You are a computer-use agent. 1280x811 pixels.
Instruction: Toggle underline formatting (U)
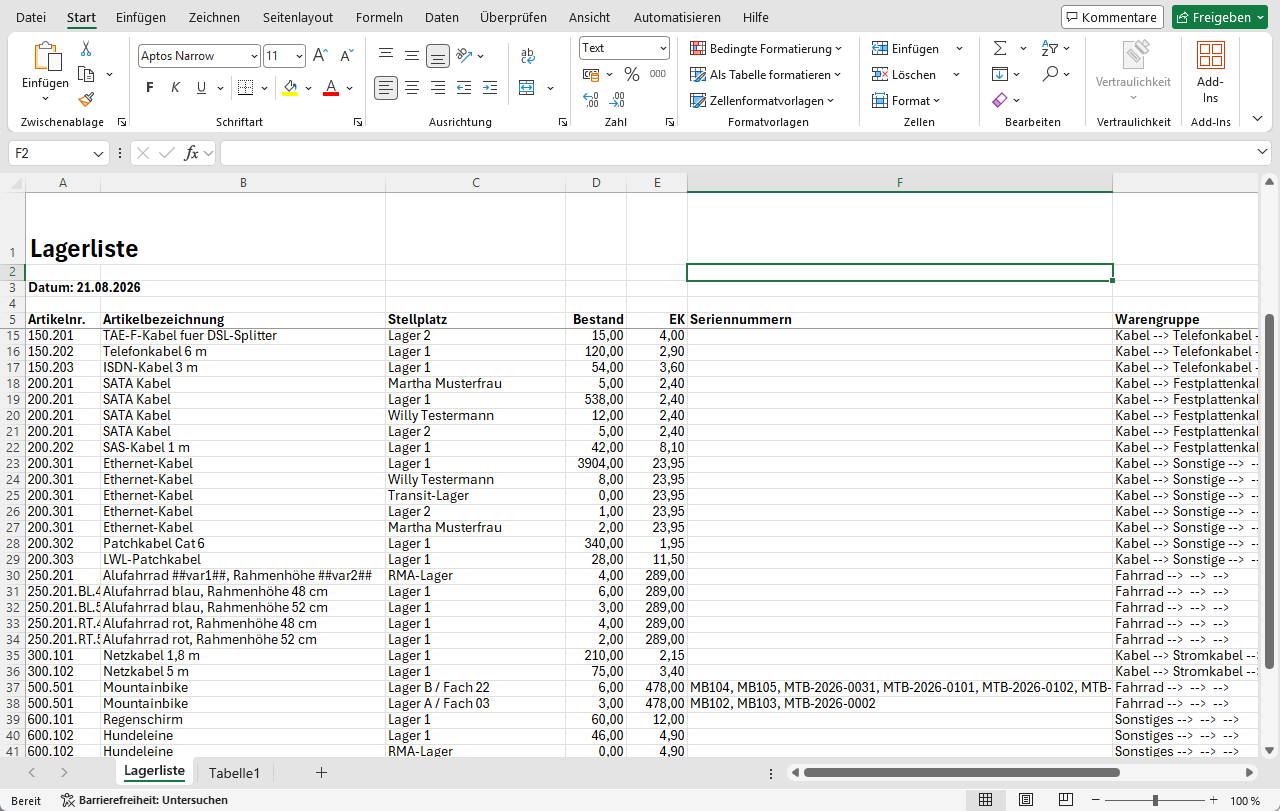pos(202,88)
